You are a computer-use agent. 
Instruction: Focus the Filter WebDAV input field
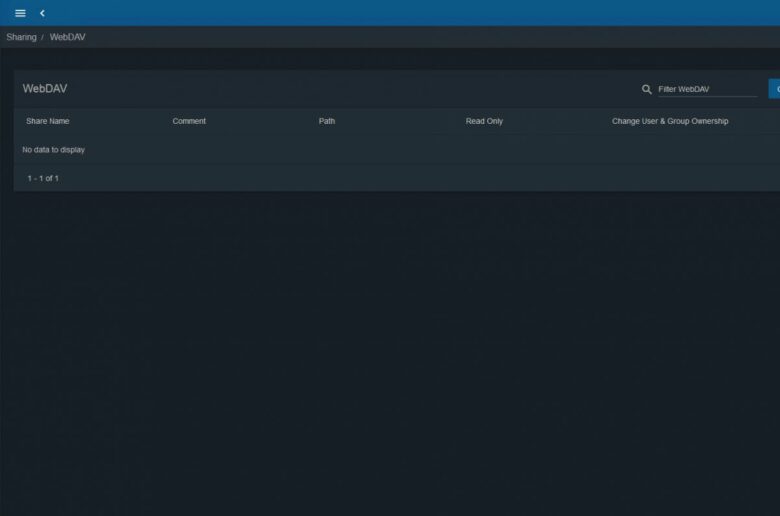point(707,89)
